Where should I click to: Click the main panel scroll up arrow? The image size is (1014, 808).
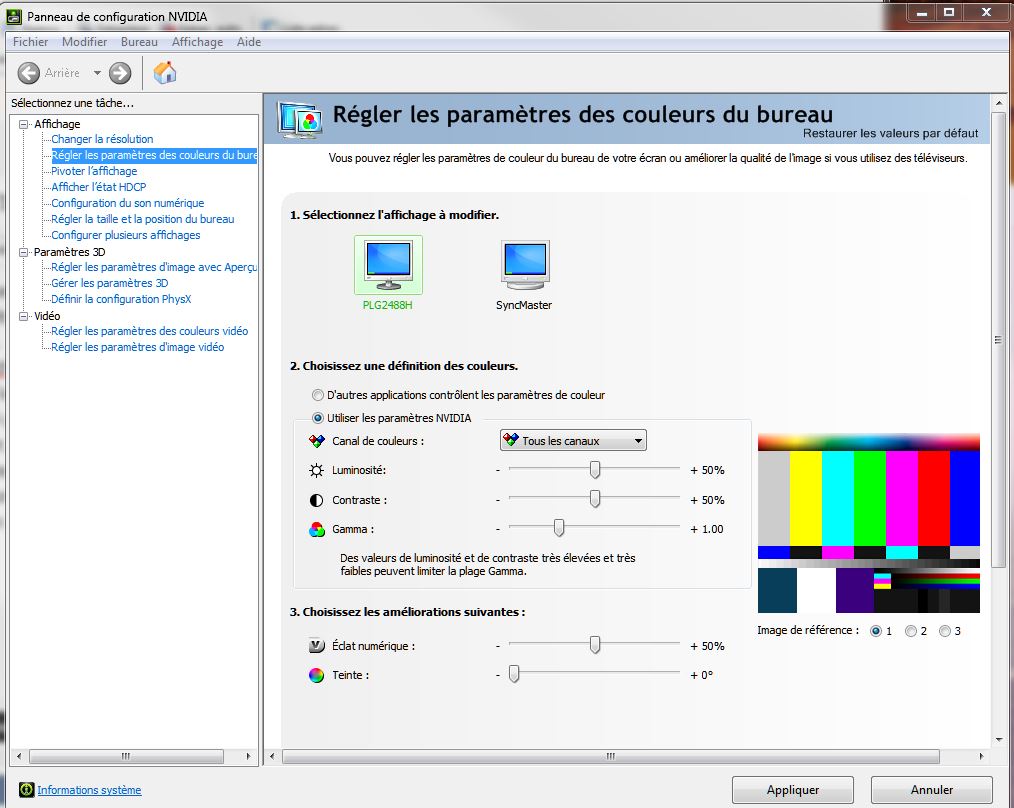999,103
